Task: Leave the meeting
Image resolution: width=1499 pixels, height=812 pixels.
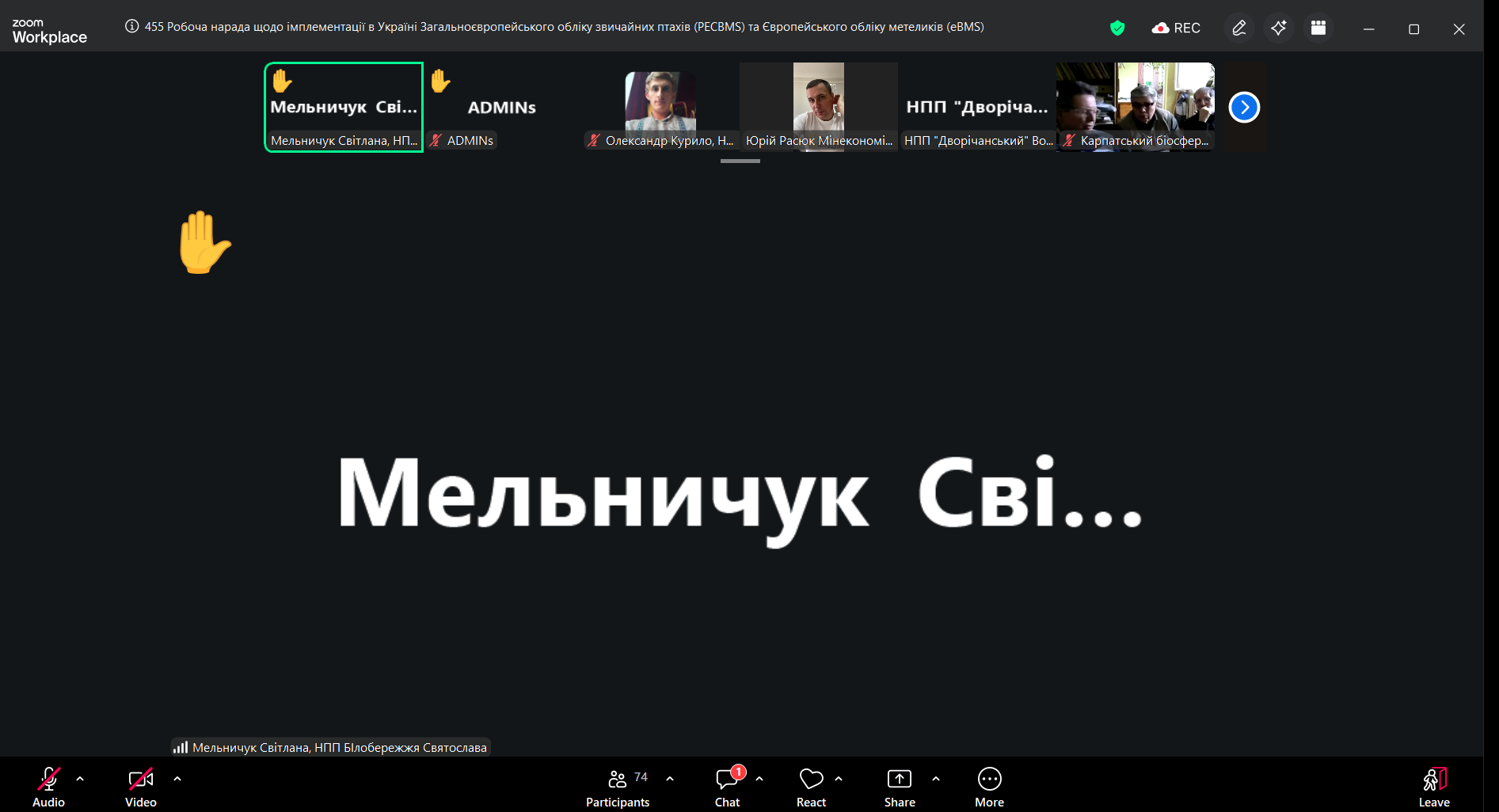Action: (x=1433, y=787)
